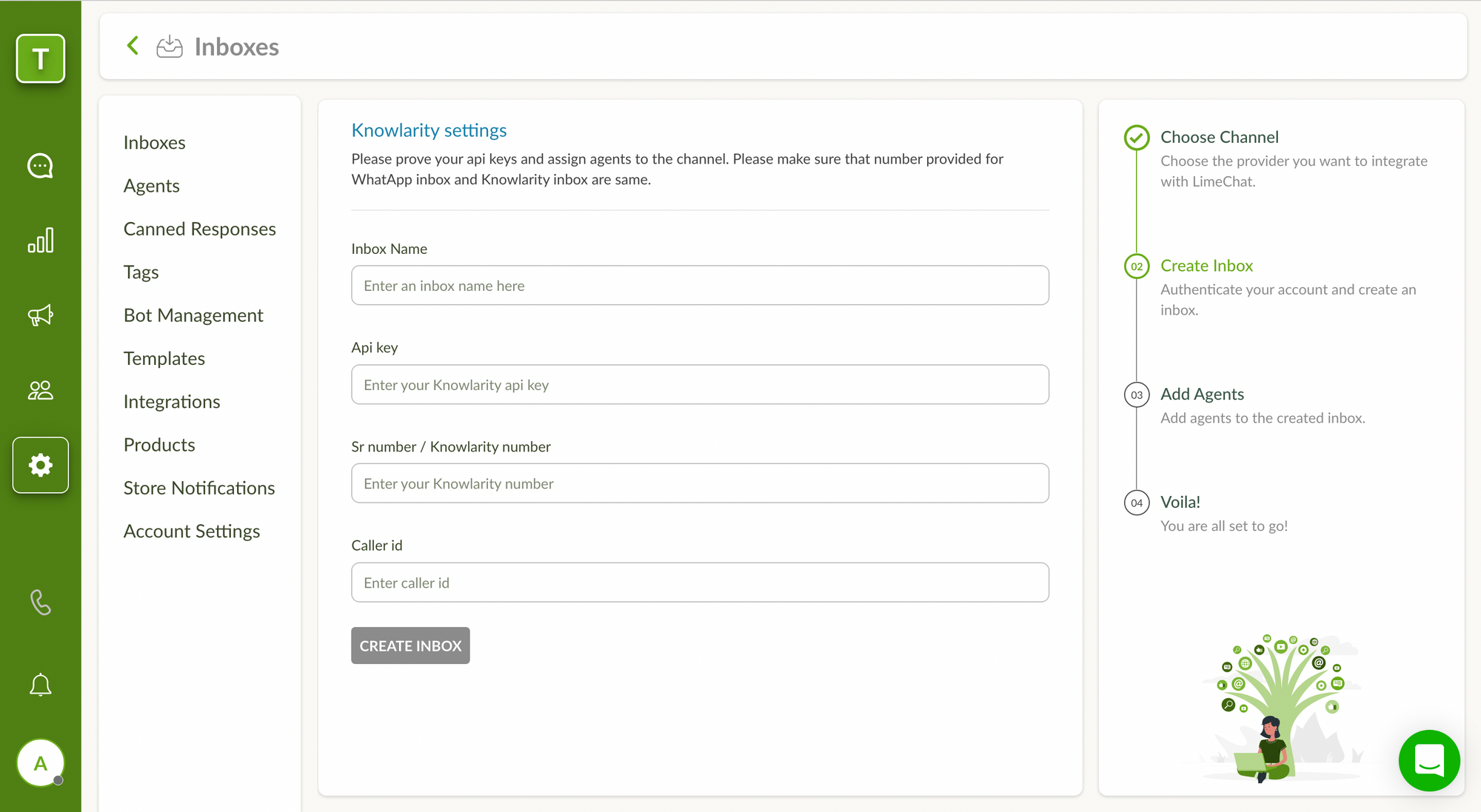Open the user avatar A profile
Image resolution: width=1481 pixels, height=812 pixels.
pyautogui.click(x=41, y=762)
